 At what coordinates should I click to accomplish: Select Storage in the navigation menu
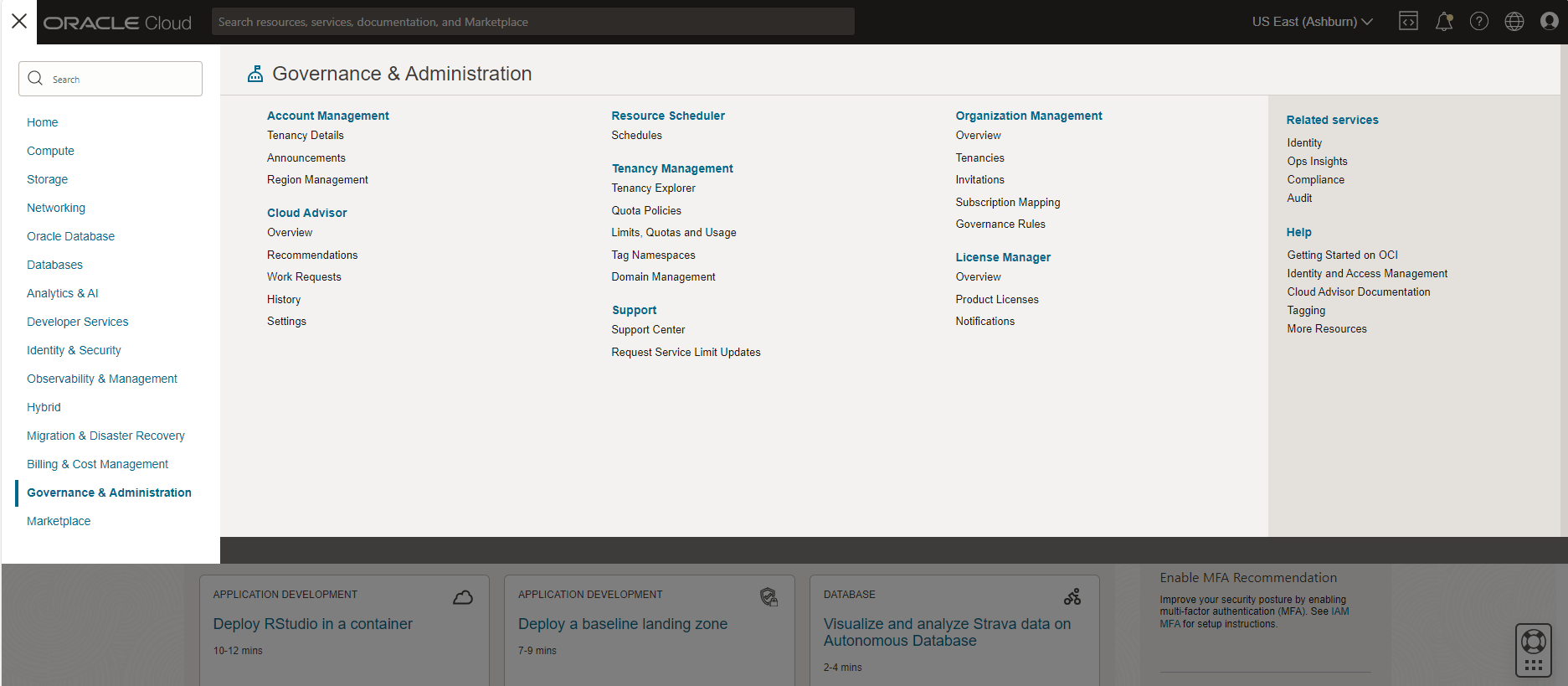pyautogui.click(x=47, y=179)
